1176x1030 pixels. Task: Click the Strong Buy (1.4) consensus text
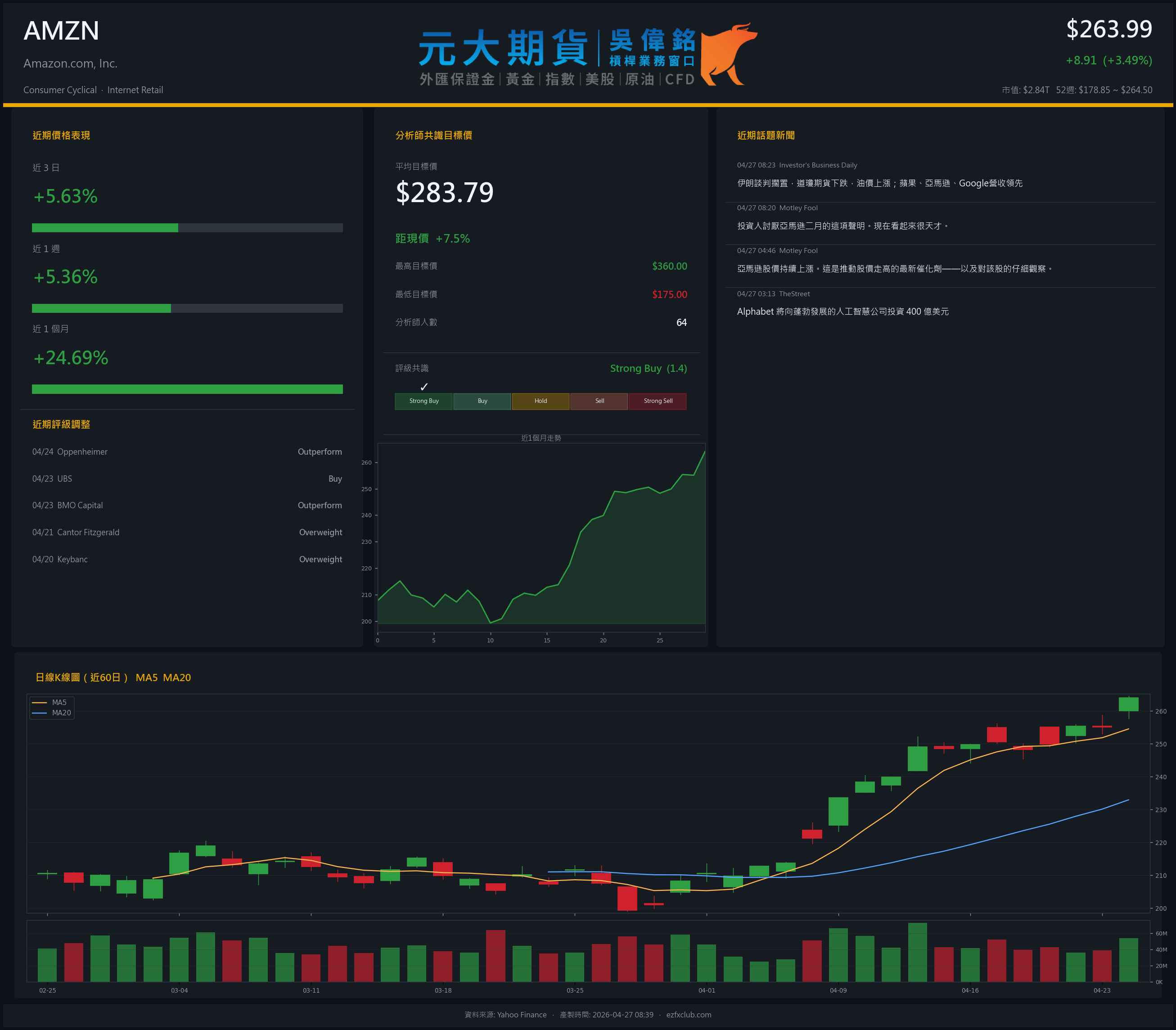(649, 368)
